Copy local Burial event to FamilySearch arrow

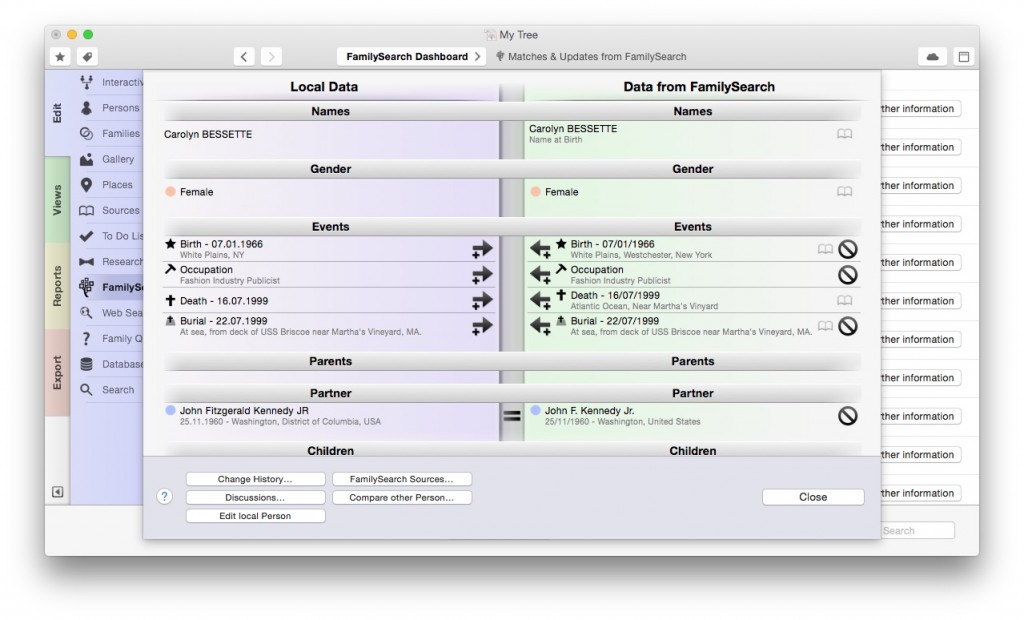(482, 326)
